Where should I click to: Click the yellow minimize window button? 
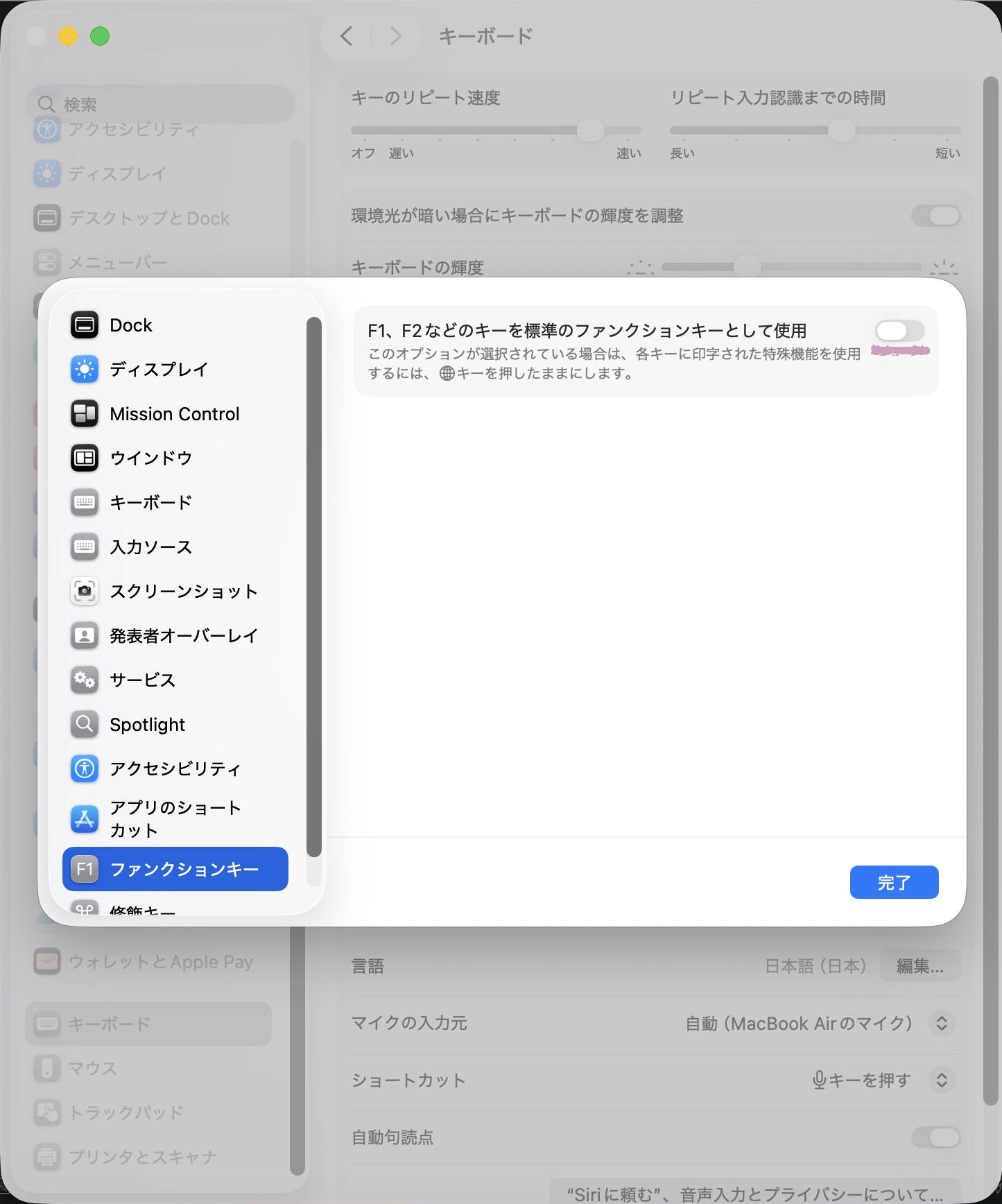click(68, 36)
